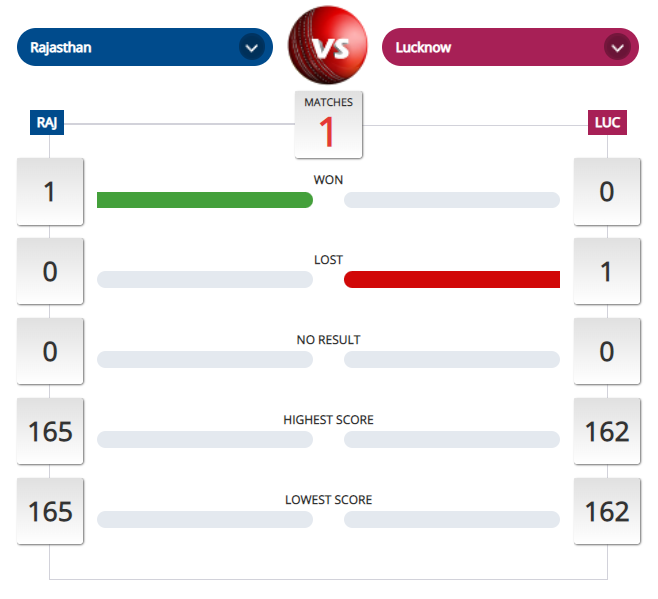Screen dimensions: 658x599
Task: Click the HIGHEST SCORE label
Action: pos(328,420)
